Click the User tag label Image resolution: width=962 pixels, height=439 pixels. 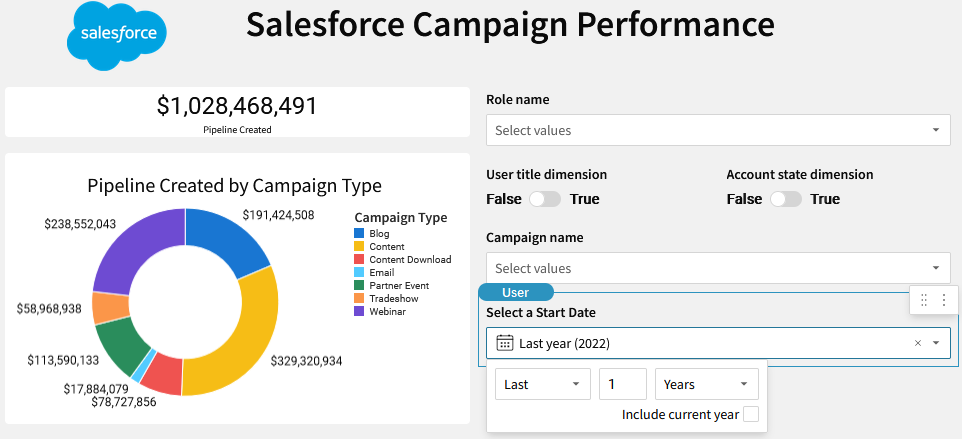tap(515, 292)
